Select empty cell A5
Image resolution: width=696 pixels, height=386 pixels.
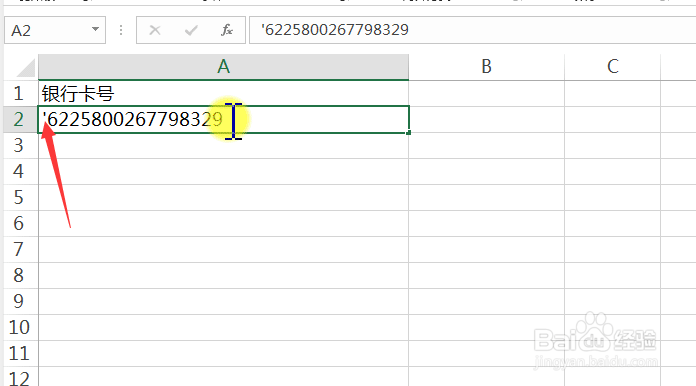click(223, 197)
